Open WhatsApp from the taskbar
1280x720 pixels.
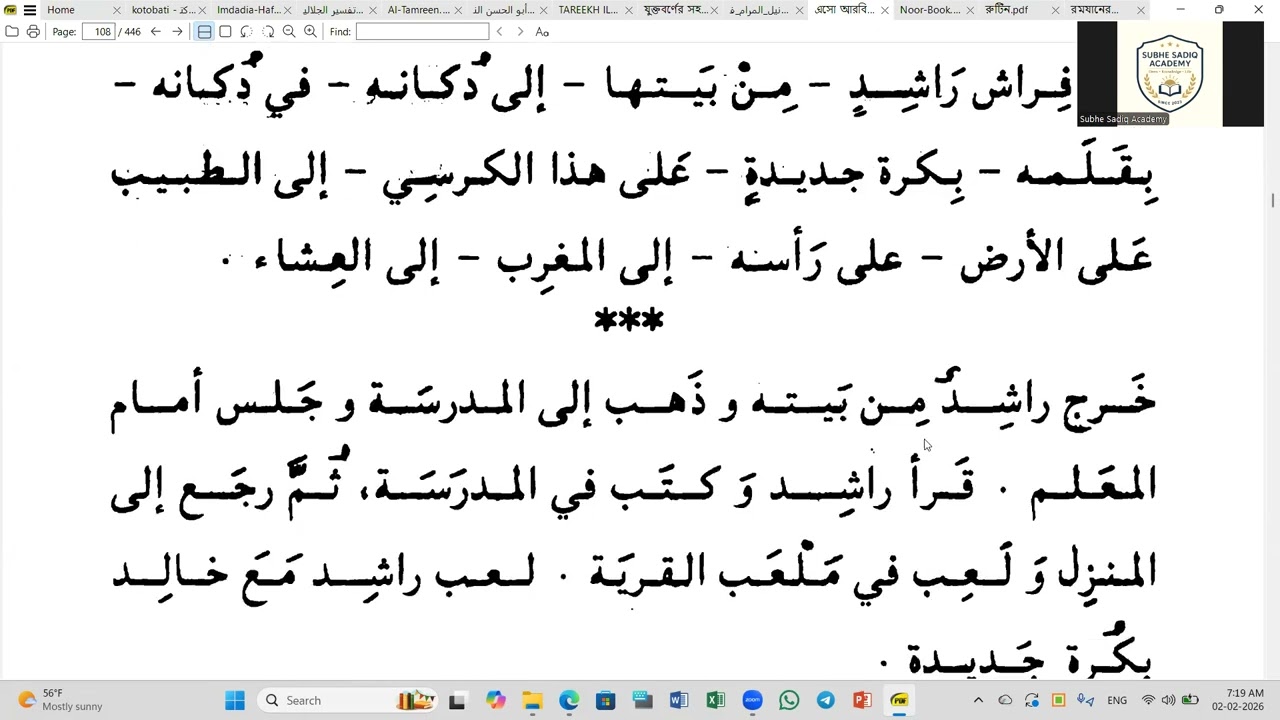(x=789, y=700)
